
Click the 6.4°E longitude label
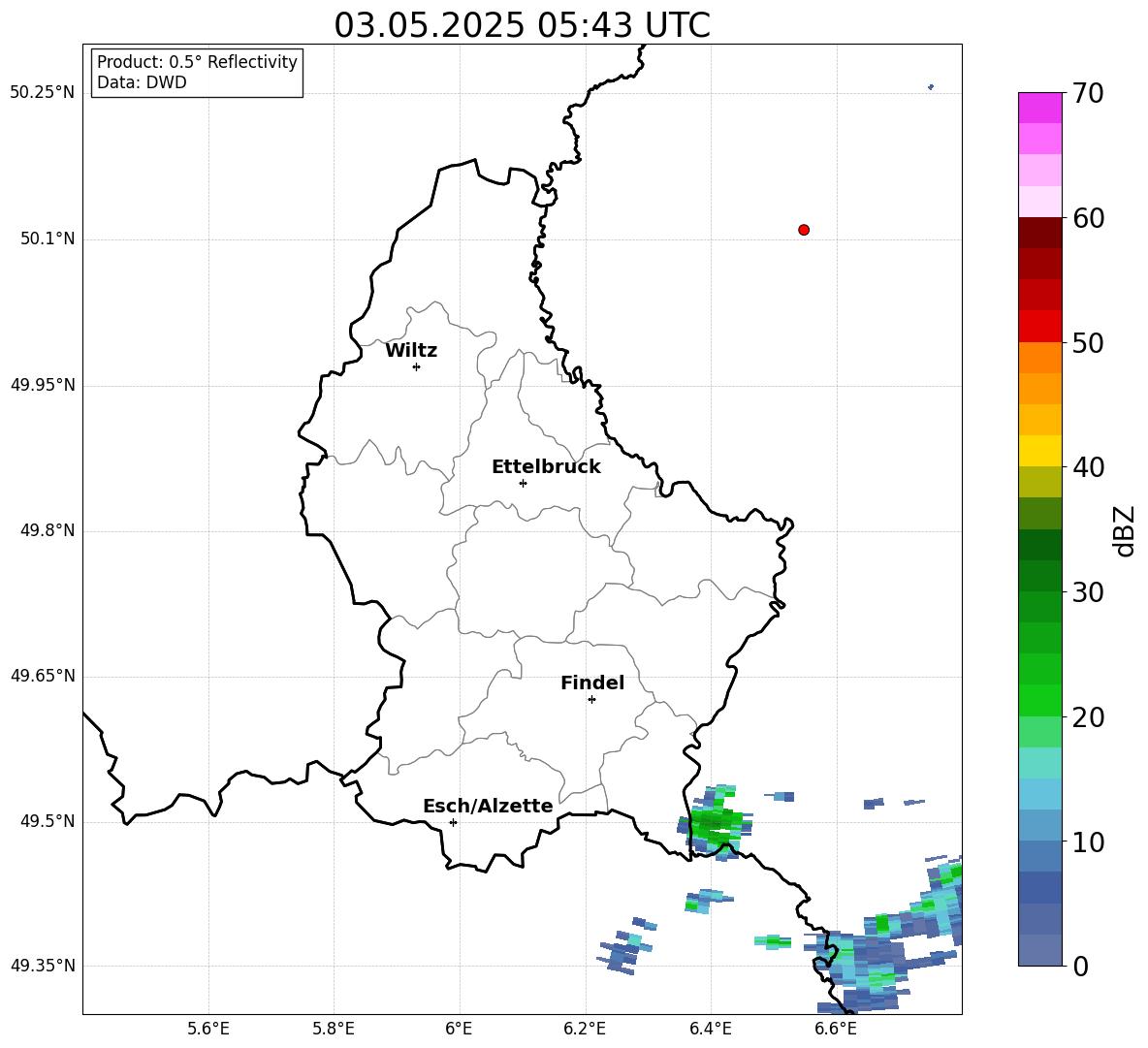[710, 1029]
